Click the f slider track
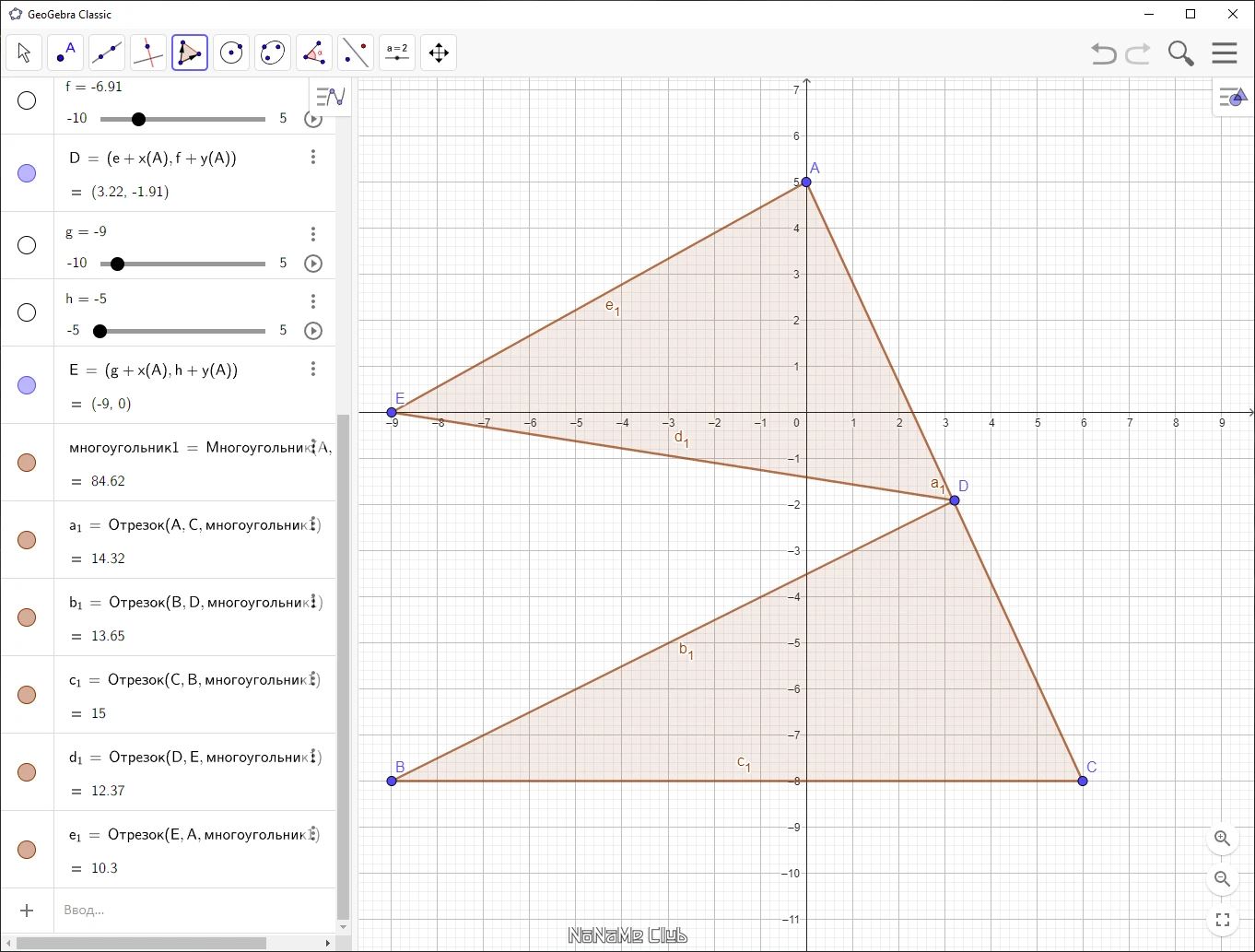 click(182, 119)
